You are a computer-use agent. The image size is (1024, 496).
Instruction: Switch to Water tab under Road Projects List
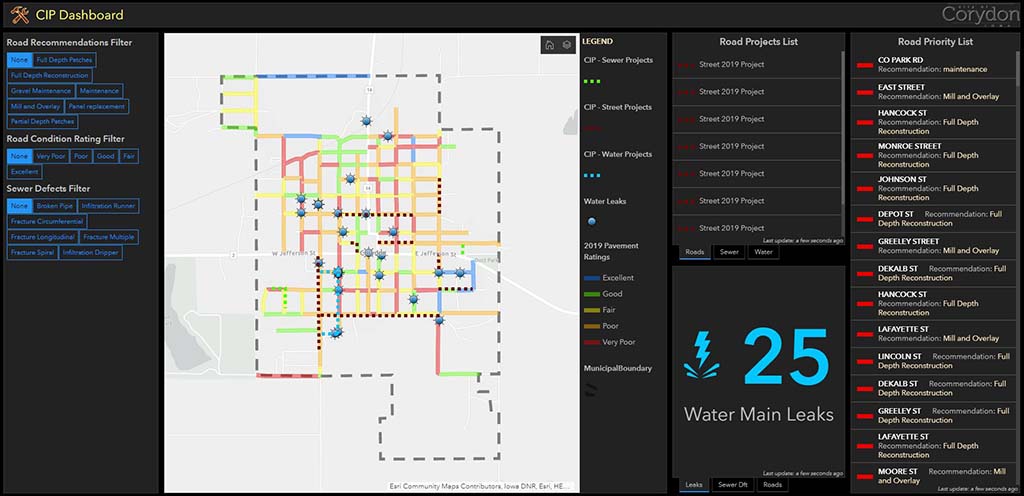[763, 251]
